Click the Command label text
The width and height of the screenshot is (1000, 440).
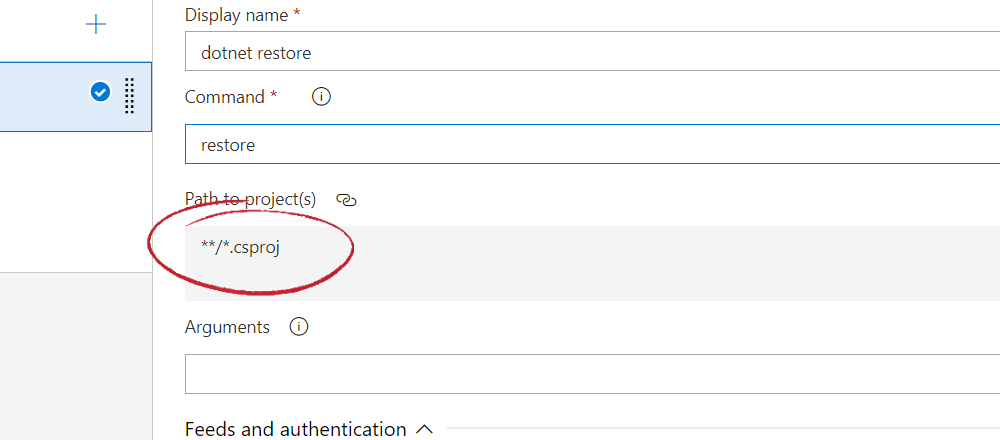(225, 97)
